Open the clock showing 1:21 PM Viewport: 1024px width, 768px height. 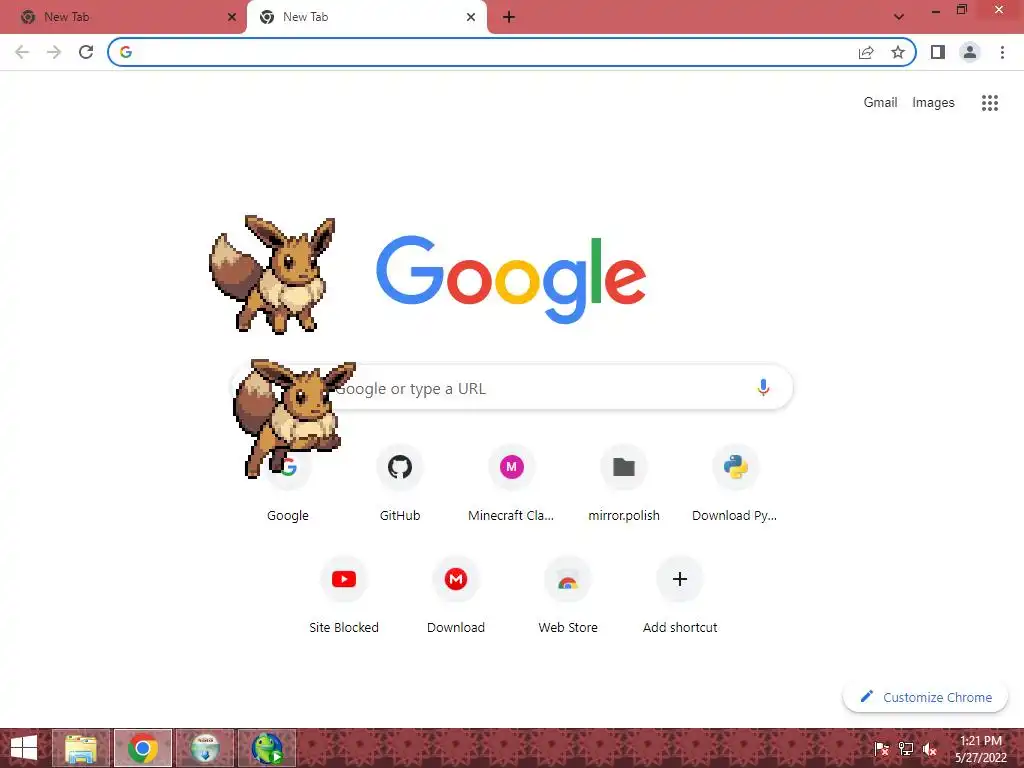click(981, 748)
